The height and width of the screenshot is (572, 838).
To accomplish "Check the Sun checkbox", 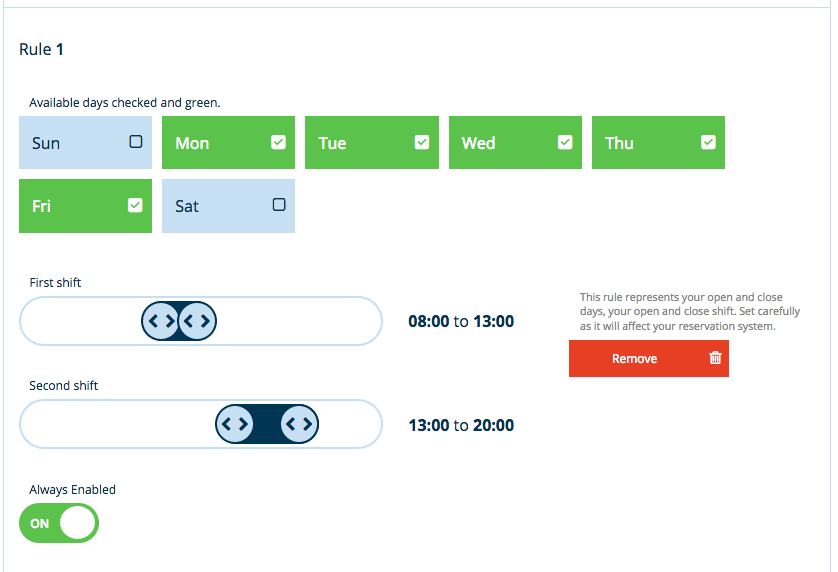I will click(x=136, y=142).
